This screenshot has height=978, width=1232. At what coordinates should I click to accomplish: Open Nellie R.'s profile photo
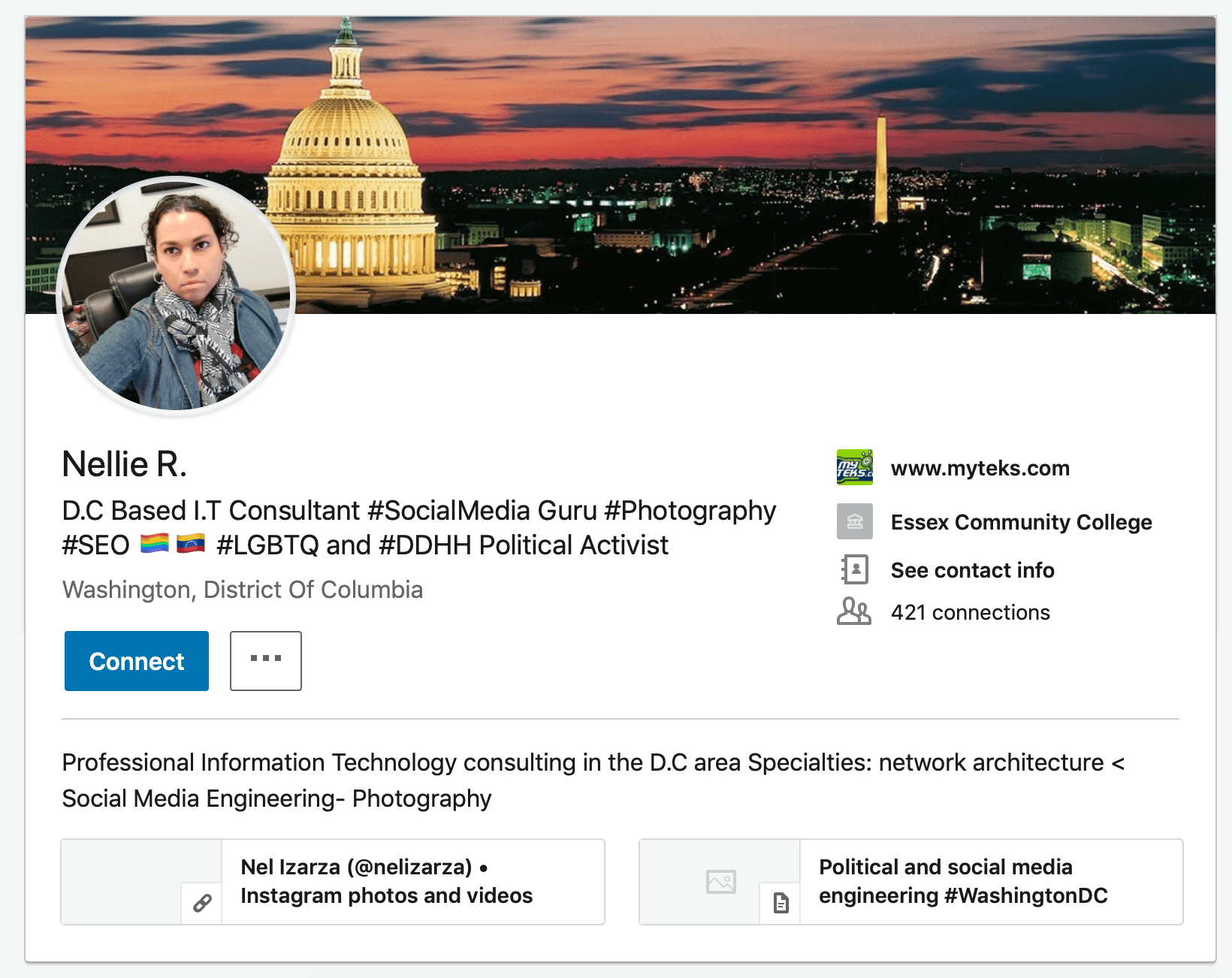[176, 295]
